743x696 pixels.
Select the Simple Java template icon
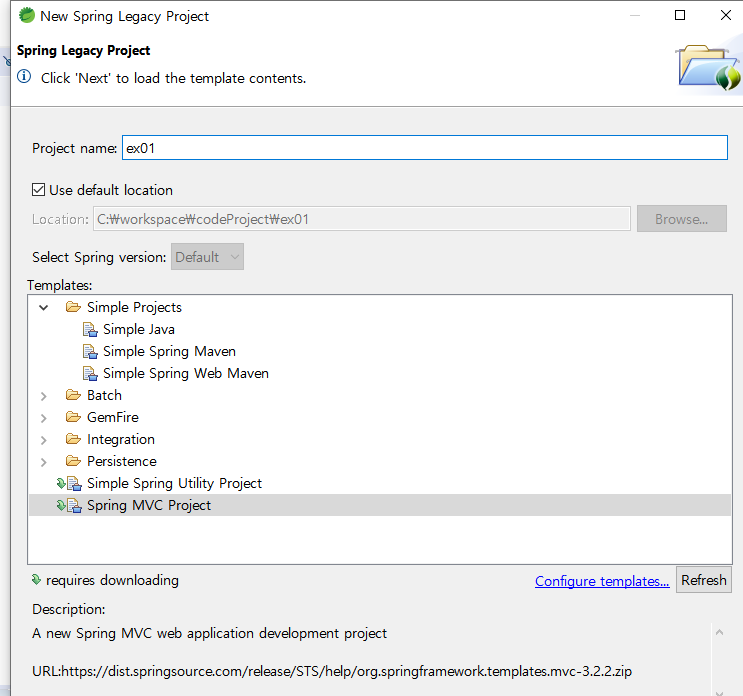pos(90,329)
